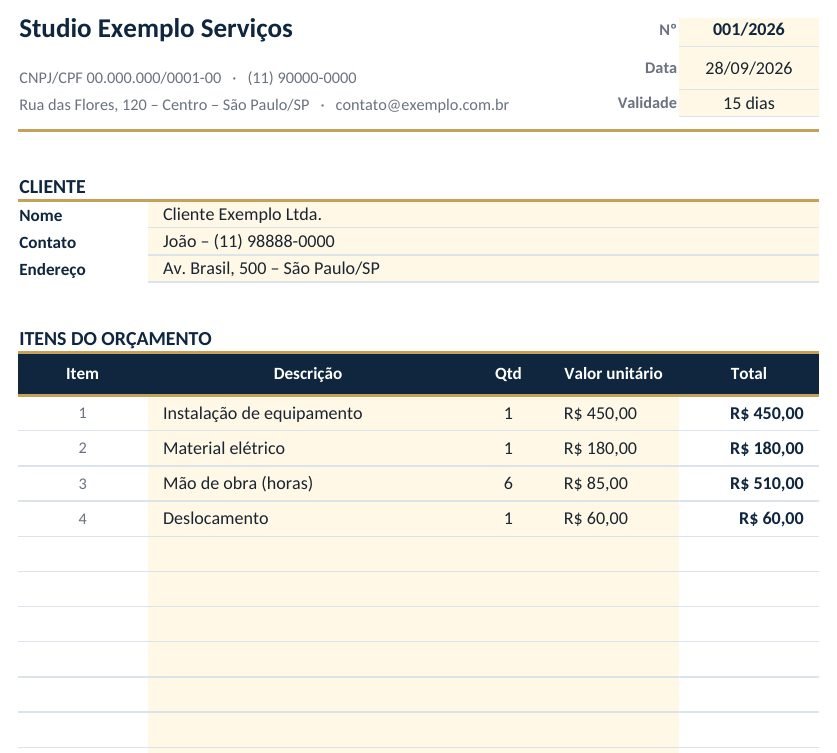Viewport: 837px width, 753px height.
Task: Select the 'Total' column header
Action: (x=748, y=374)
